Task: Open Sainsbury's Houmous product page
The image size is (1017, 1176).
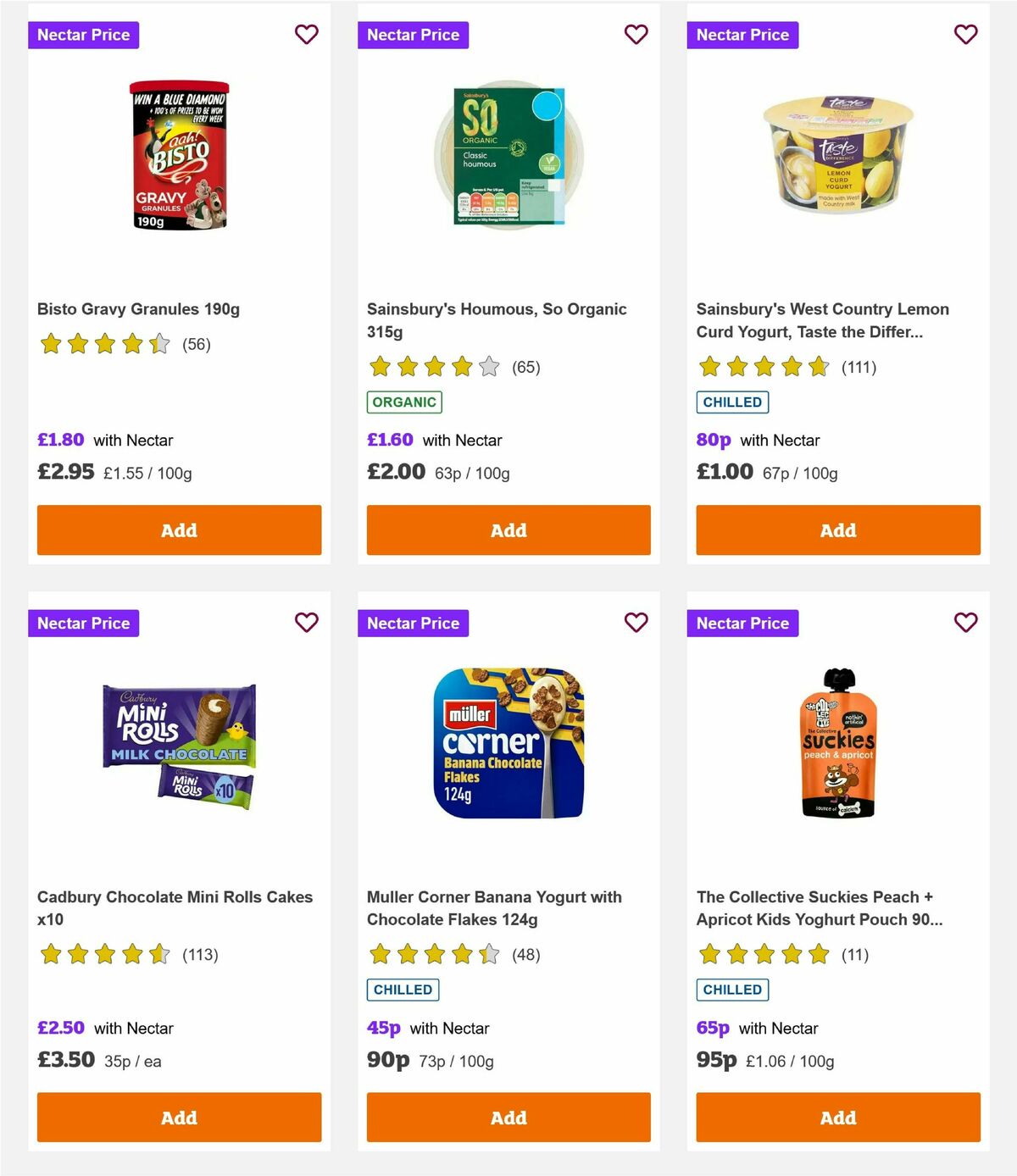Action: [496, 320]
